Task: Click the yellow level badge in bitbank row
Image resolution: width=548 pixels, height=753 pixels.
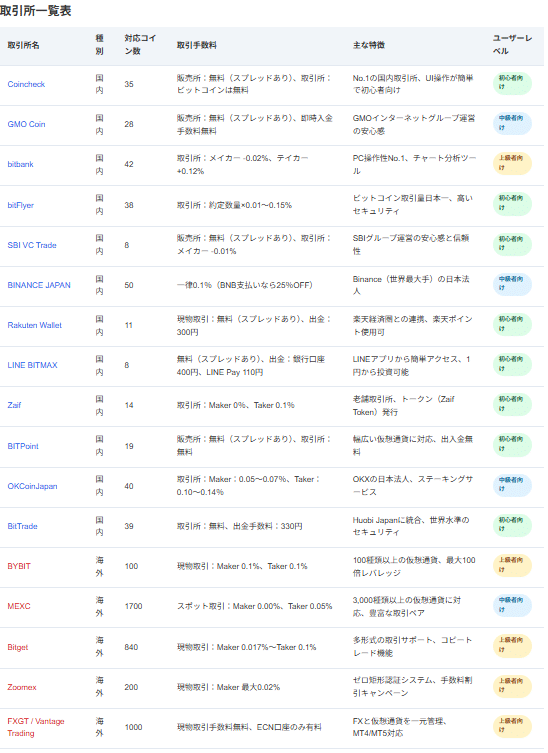Action: (512, 163)
